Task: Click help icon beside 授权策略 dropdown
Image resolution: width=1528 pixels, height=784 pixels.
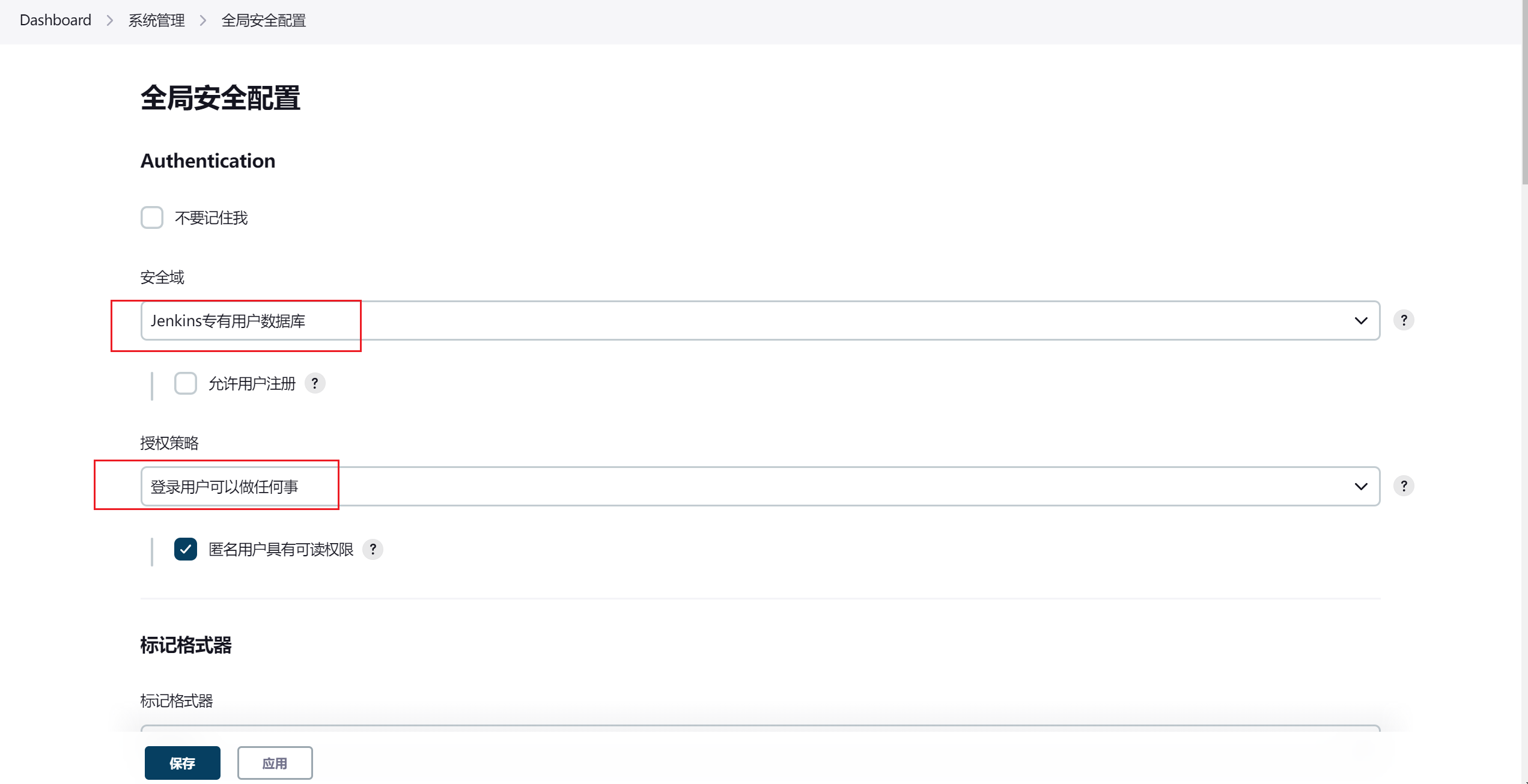Action: point(1404,486)
